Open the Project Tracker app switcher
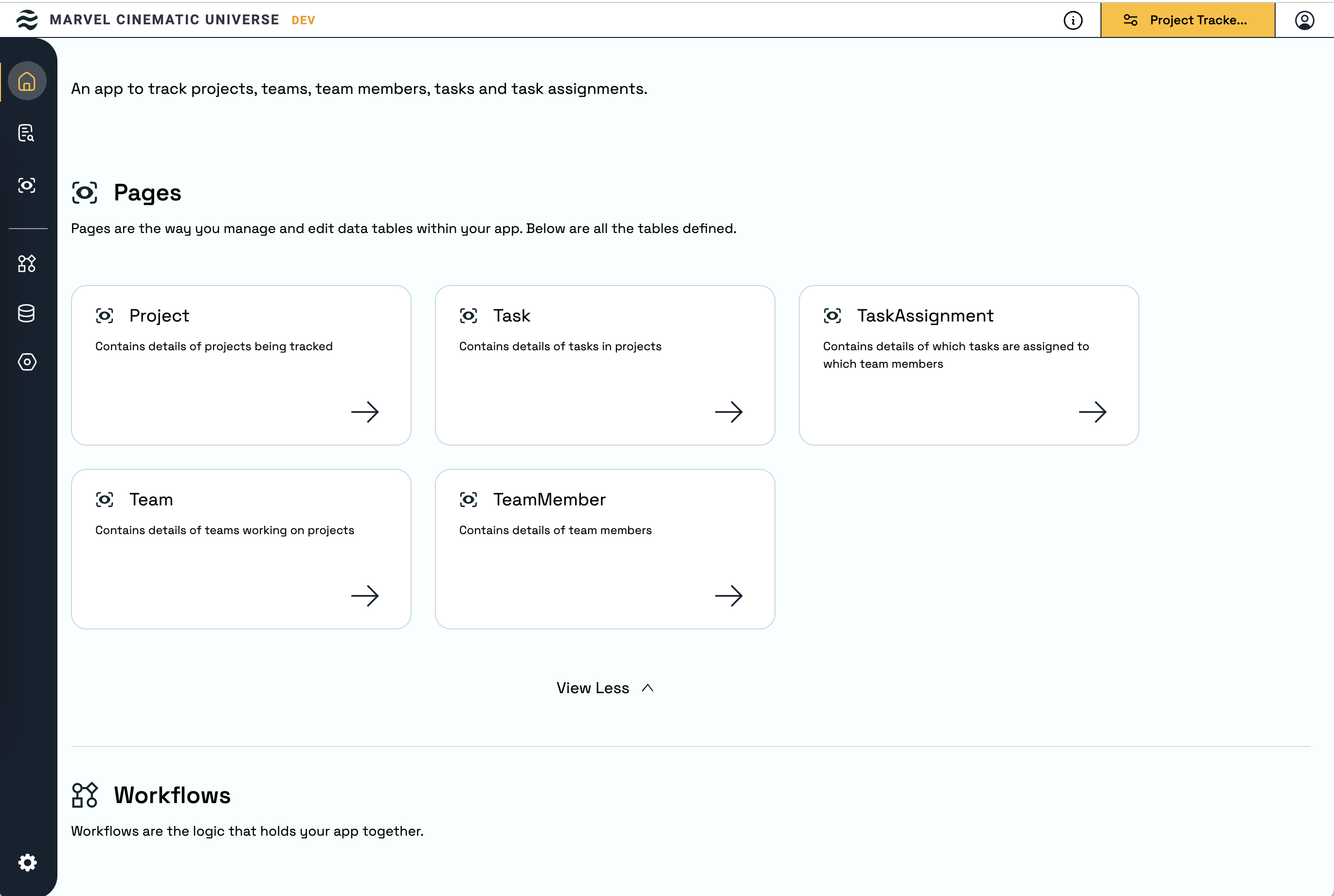Image resolution: width=1334 pixels, height=896 pixels. (1187, 20)
